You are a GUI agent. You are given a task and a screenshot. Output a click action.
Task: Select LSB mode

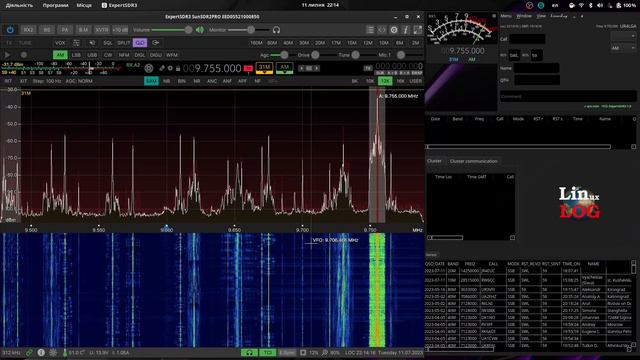76,55
